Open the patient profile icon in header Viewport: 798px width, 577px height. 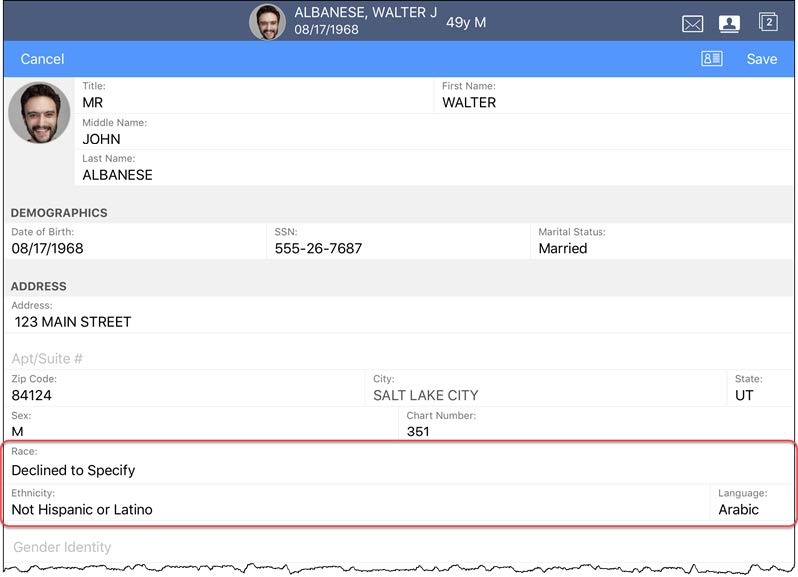click(x=729, y=23)
